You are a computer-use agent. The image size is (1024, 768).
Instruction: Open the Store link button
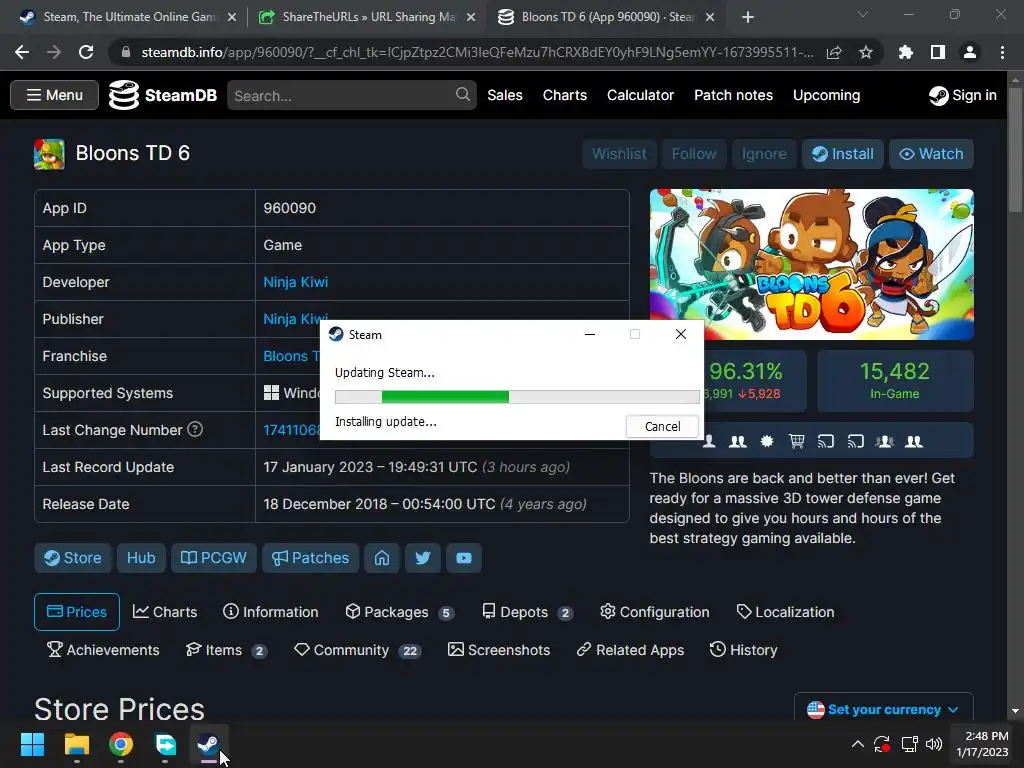pyautogui.click(x=73, y=558)
